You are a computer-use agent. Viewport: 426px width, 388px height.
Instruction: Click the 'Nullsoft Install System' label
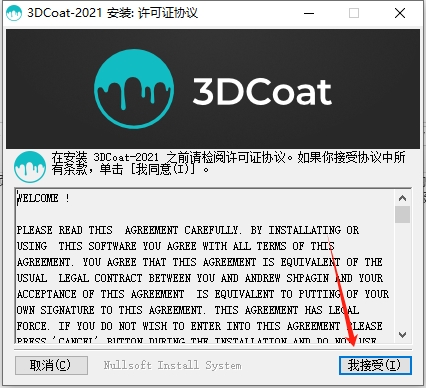172,365
